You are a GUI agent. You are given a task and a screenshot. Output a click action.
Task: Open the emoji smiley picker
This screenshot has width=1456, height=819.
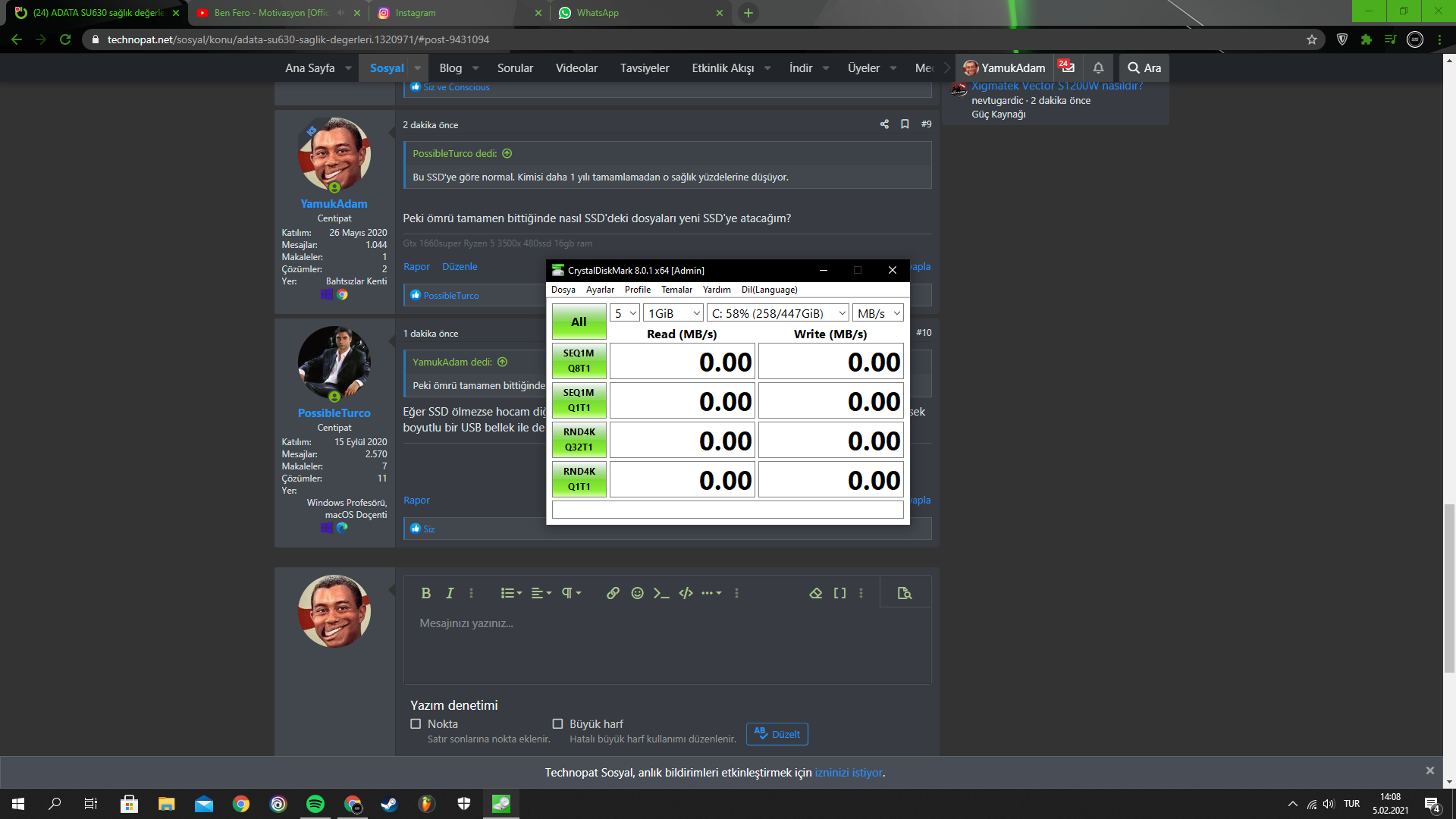tap(637, 593)
